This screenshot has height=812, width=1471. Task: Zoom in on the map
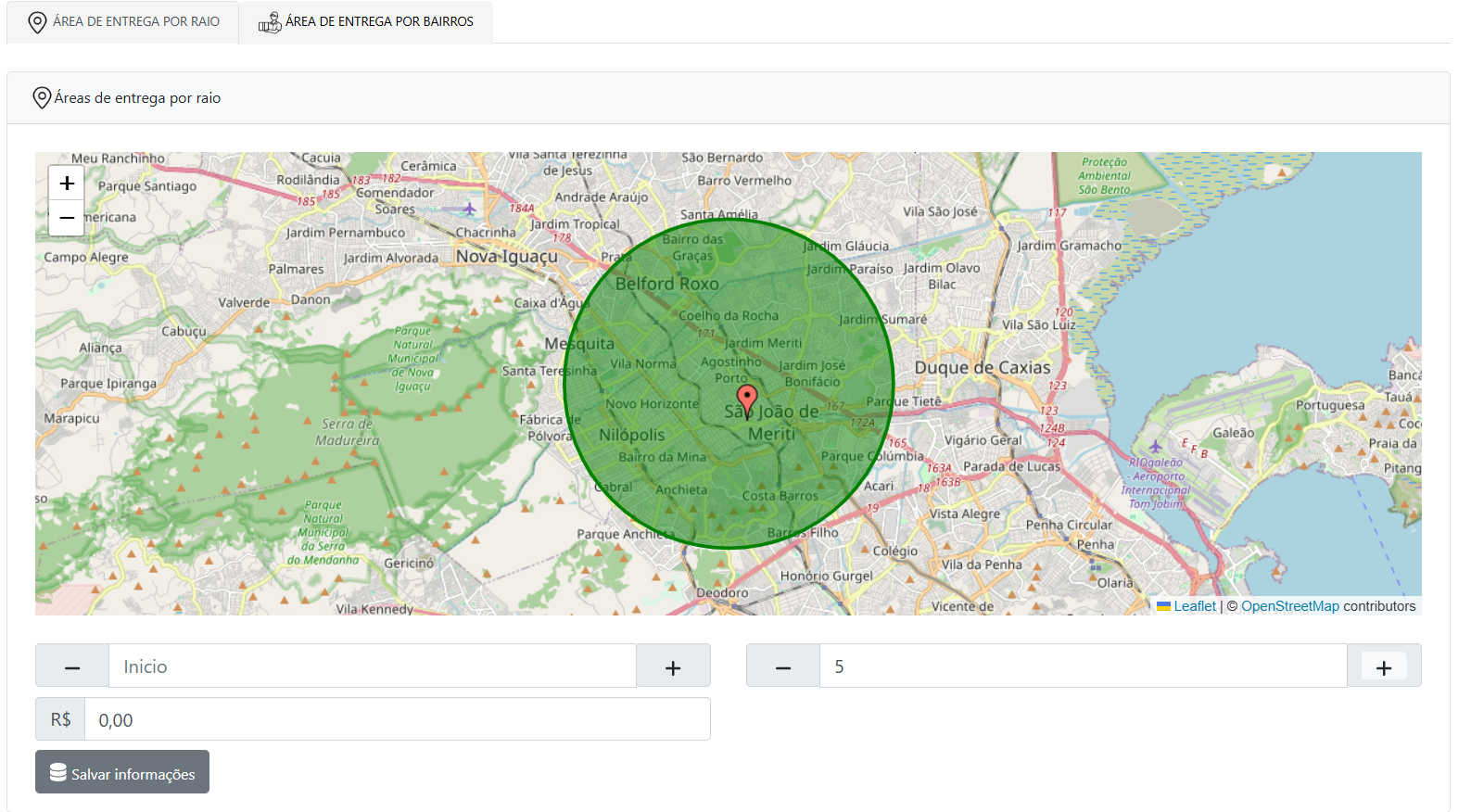tap(67, 184)
